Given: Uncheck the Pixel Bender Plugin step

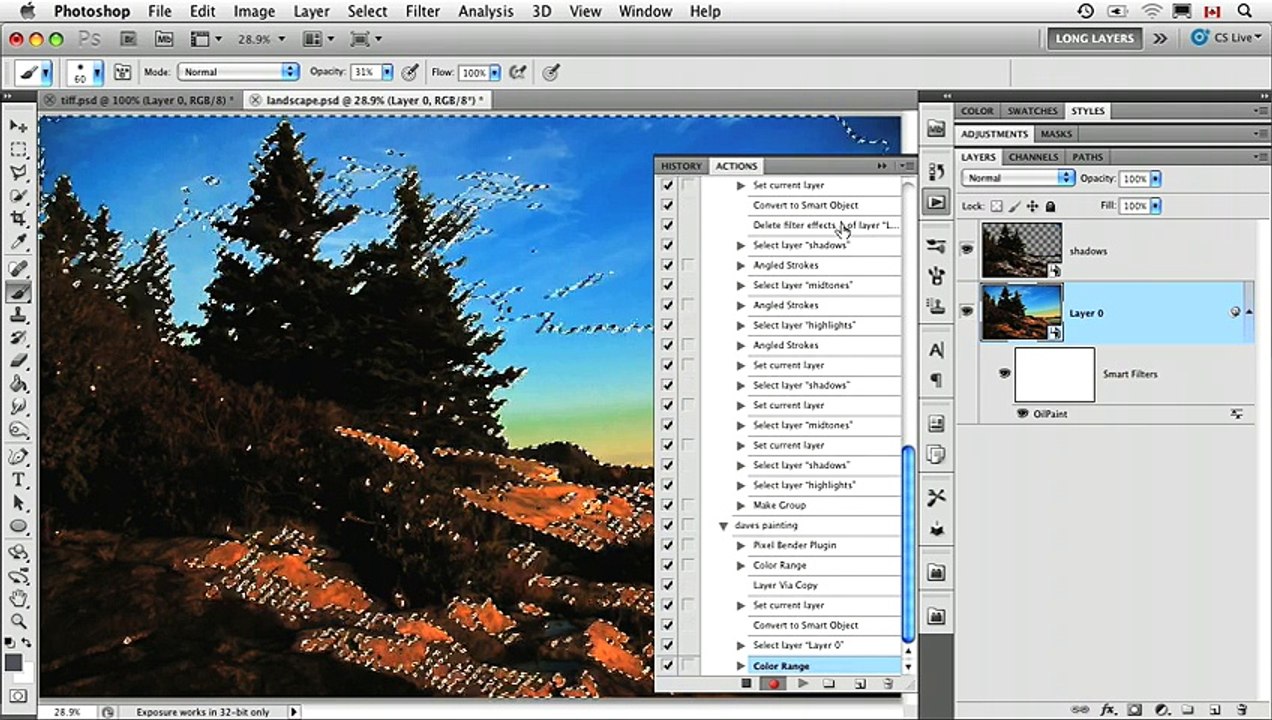Looking at the screenshot, I should [x=667, y=545].
